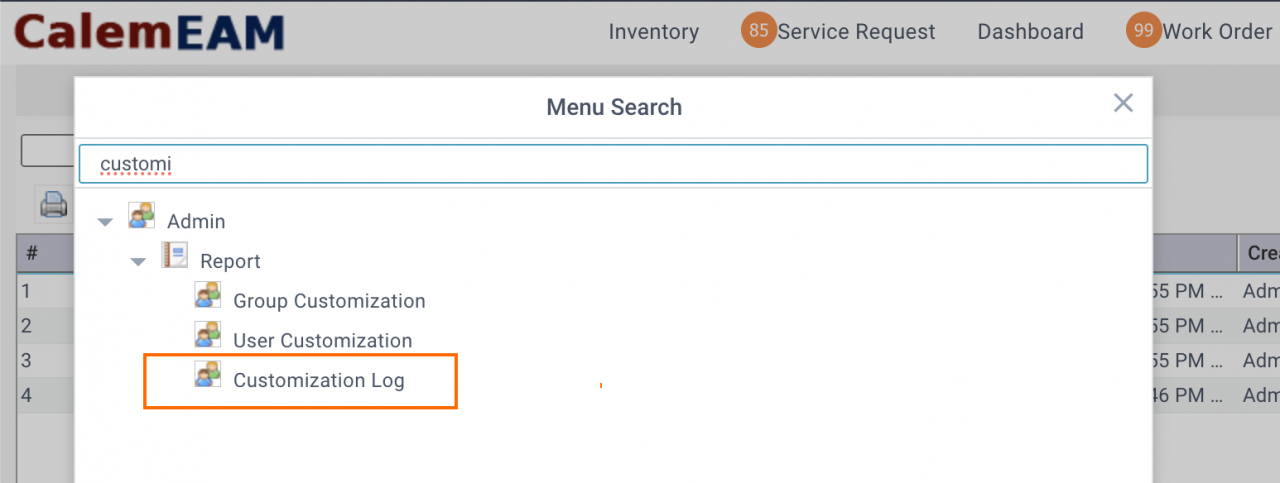Click the Customization Log users icon

[207, 376]
